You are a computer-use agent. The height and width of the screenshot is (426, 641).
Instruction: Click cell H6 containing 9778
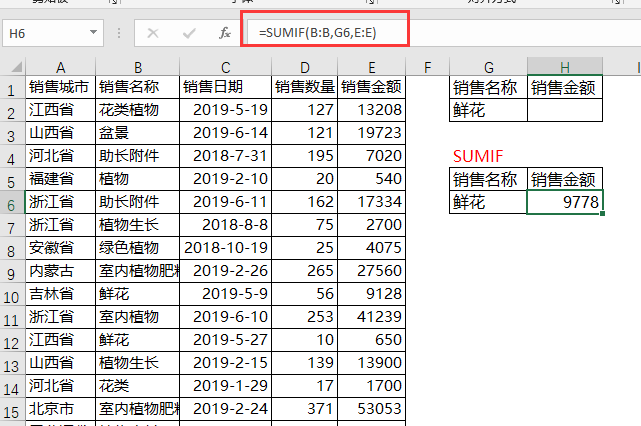(x=565, y=203)
